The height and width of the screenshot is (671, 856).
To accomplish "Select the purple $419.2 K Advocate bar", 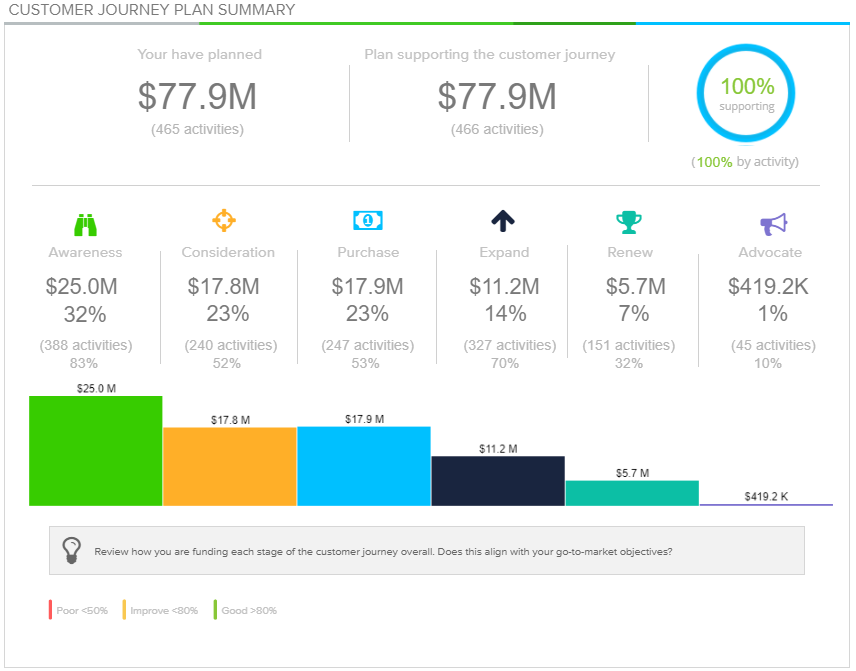I will tap(766, 504).
